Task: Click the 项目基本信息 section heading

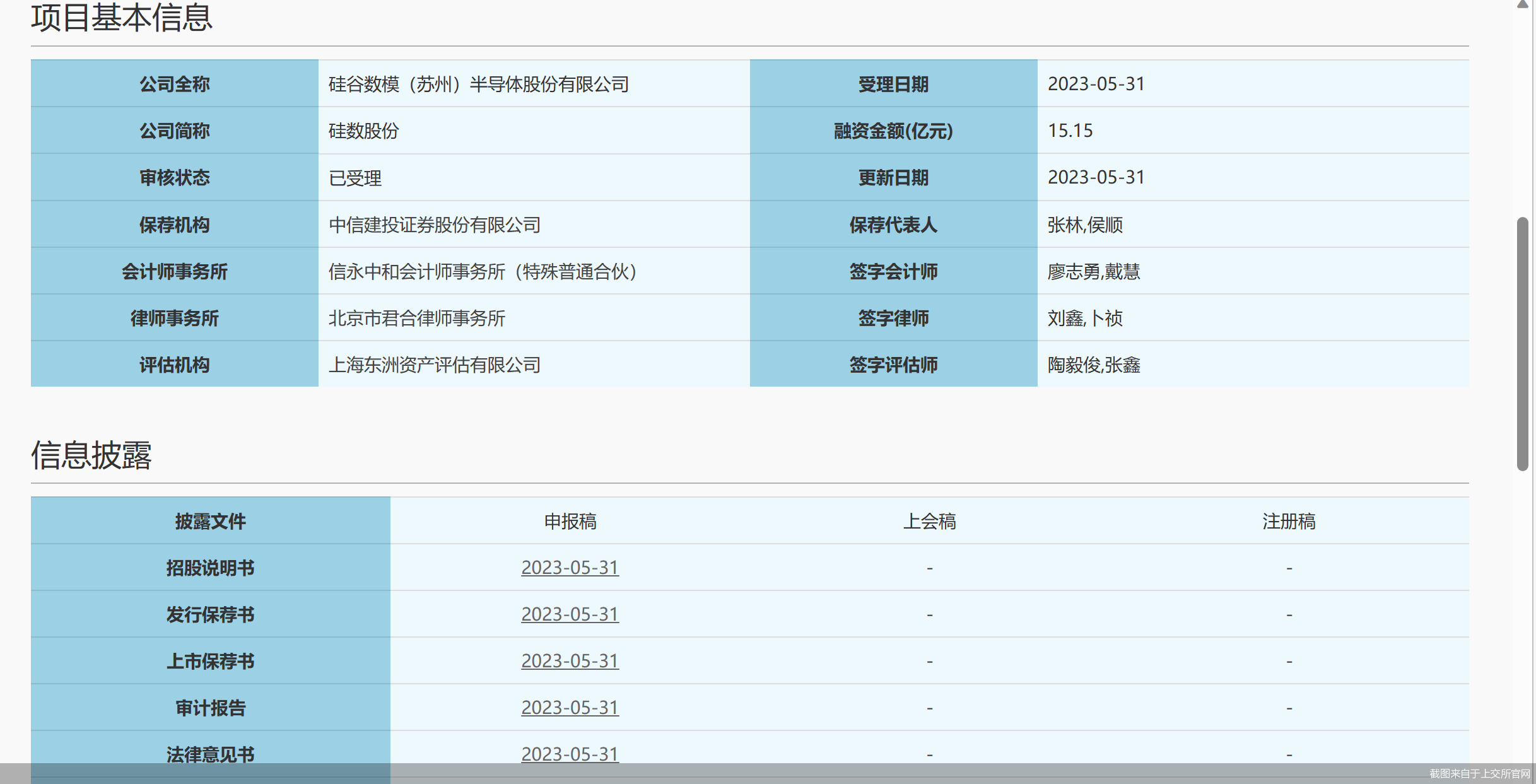Action: 122,18
